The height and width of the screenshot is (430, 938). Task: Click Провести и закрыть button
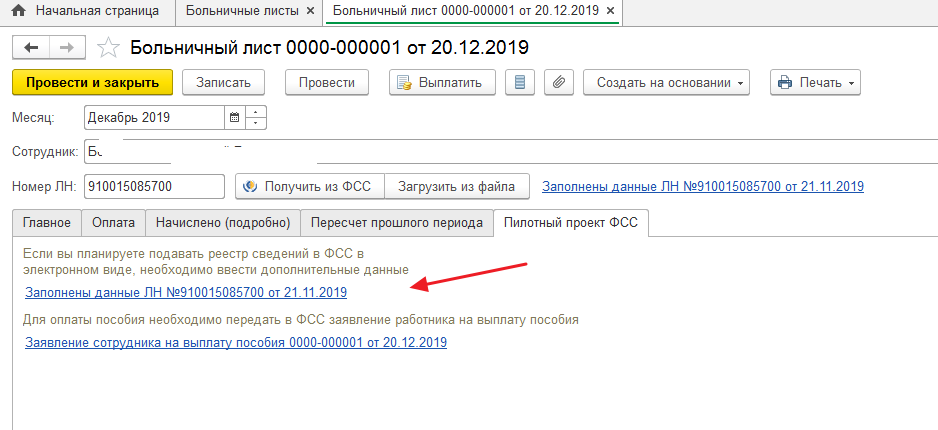click(93, 83)
